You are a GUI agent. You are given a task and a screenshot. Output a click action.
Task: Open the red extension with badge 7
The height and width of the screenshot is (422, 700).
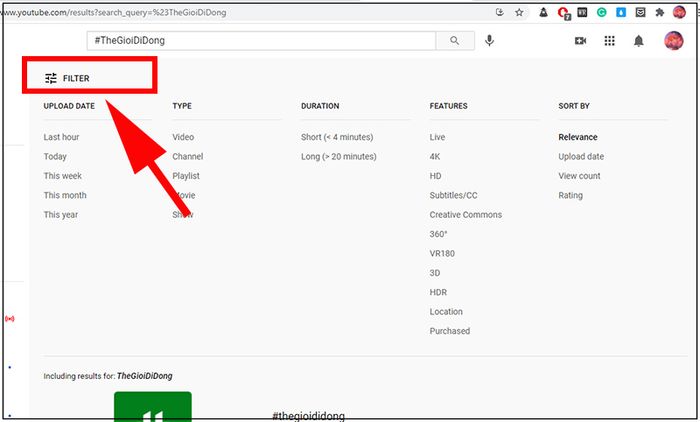tap(564, 13)
